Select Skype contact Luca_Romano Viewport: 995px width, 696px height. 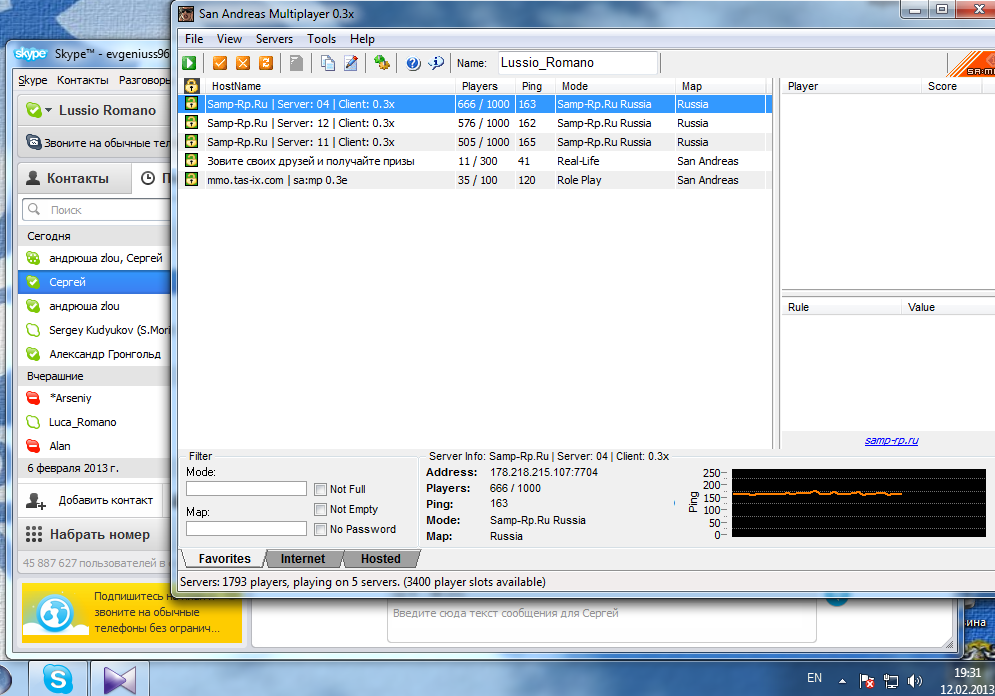coord(95,422)
